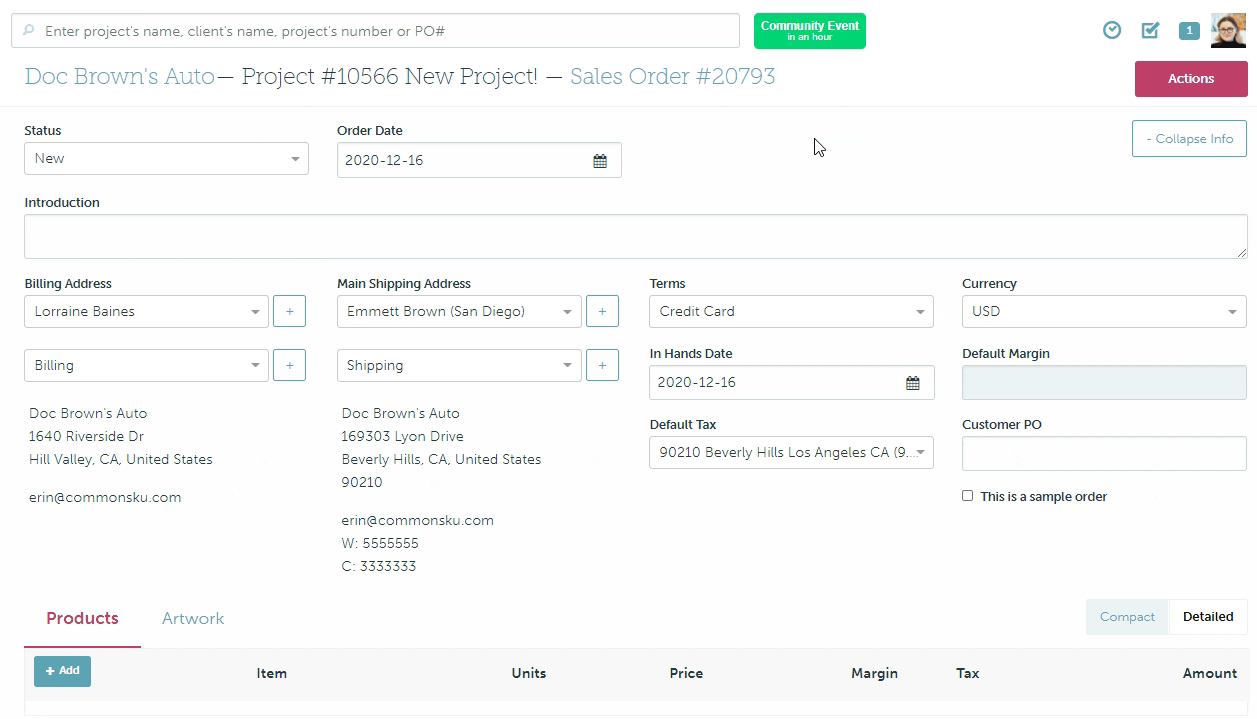Add new shipping address via plus icon
Image resolution: width=1257 pixels, height=719 pixels.
602,366
